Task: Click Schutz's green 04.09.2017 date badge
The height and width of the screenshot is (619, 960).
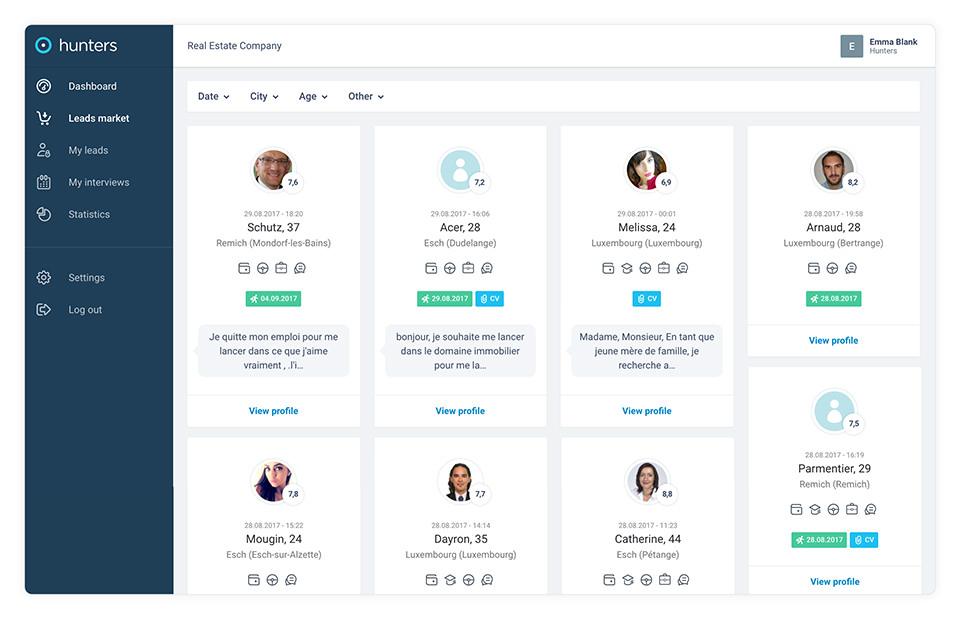Action: coord(273,299)
